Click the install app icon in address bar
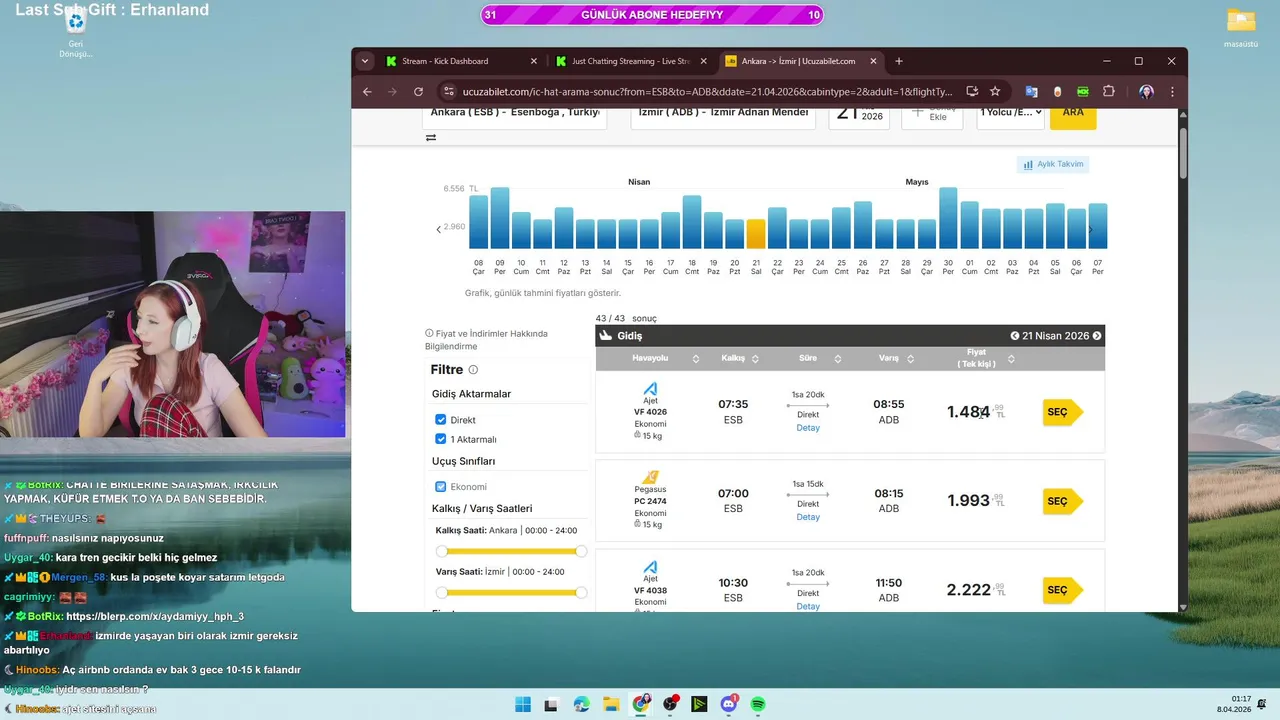 click(x=971, y=91)
